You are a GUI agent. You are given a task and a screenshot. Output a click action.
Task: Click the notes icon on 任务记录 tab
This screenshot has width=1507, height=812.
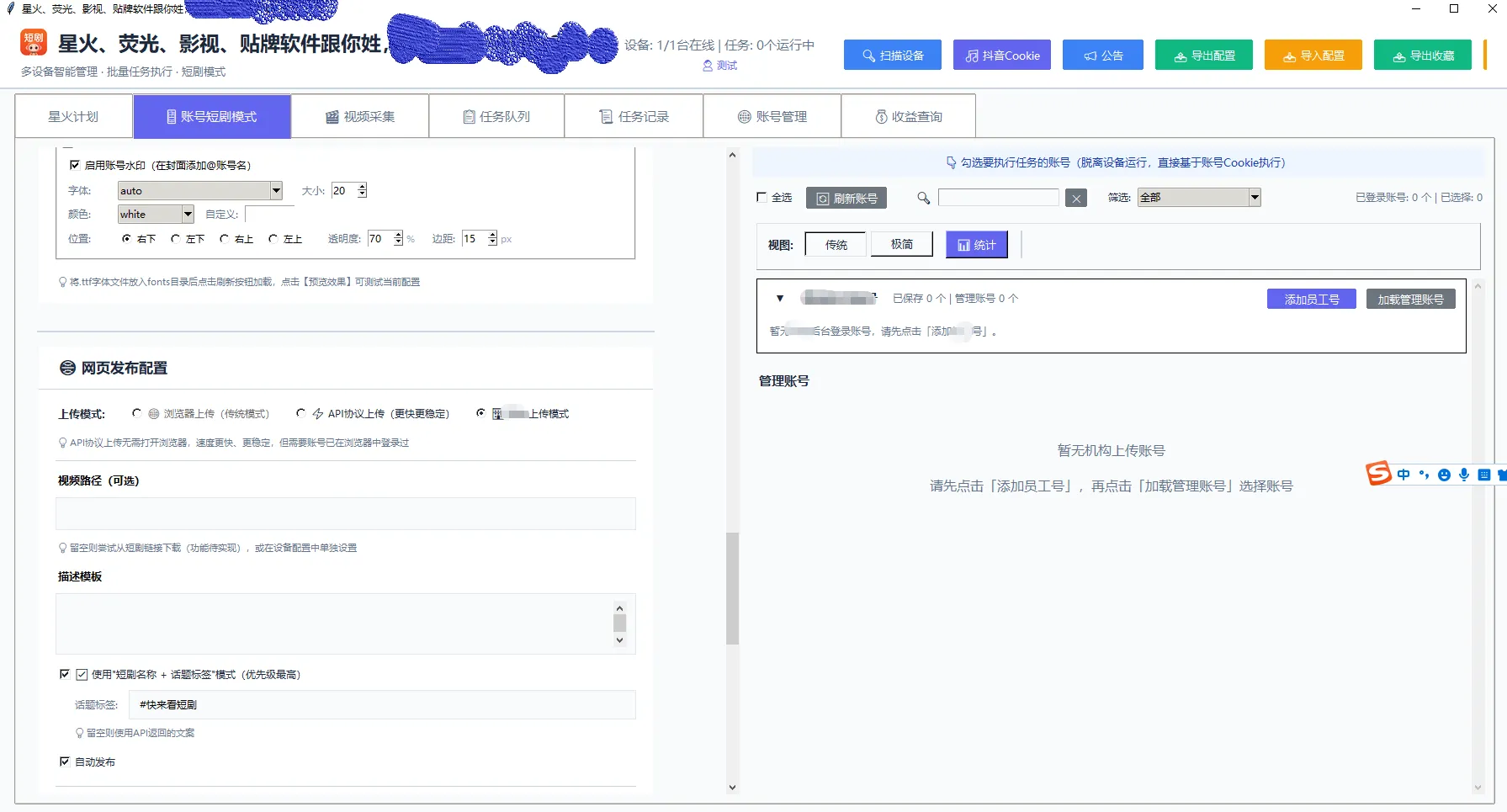[x=606, y=117]
